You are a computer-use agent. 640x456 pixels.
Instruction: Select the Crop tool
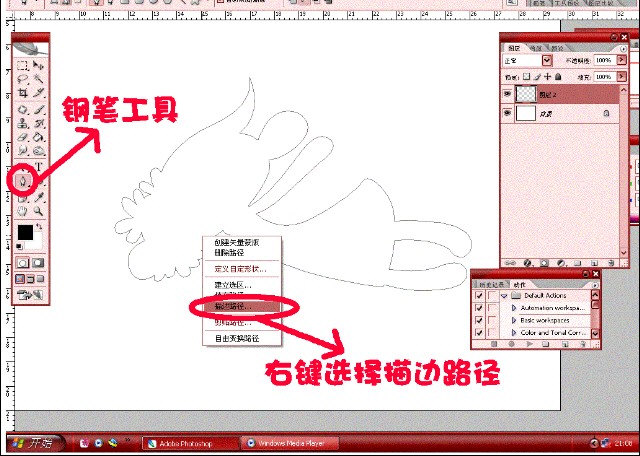(x=22, y=93)
